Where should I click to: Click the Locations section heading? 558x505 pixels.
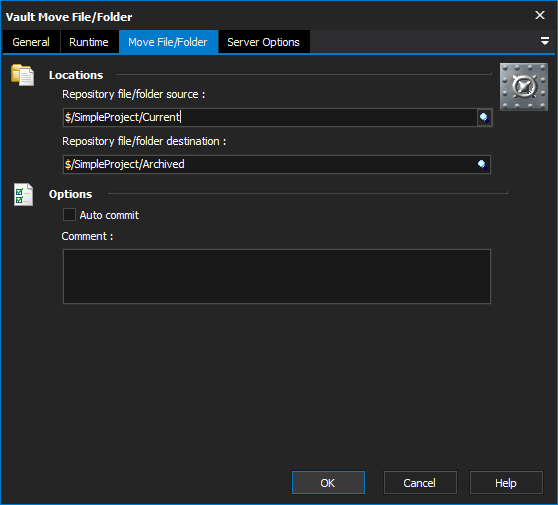point(76,75)
